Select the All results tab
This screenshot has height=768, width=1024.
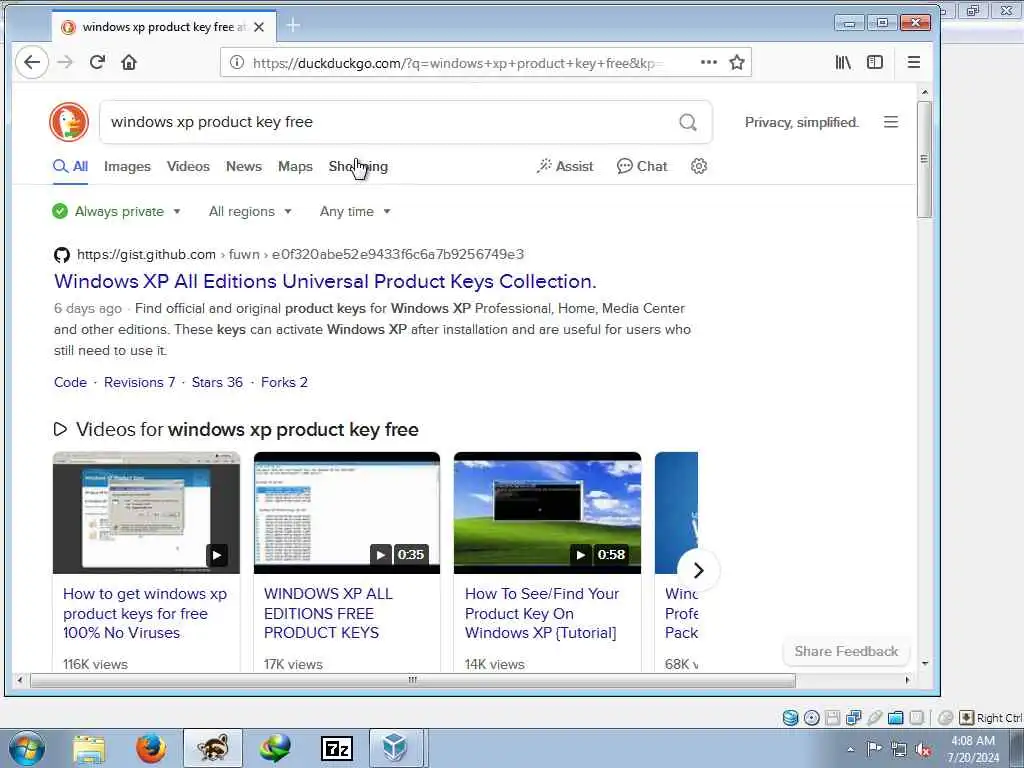click(71, 167)
